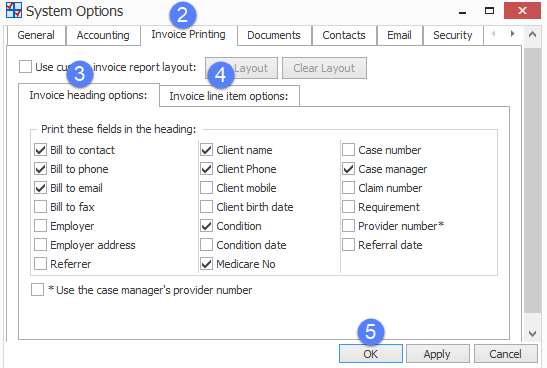Enable Use the case manager's provider number

(x=37, y=290)
